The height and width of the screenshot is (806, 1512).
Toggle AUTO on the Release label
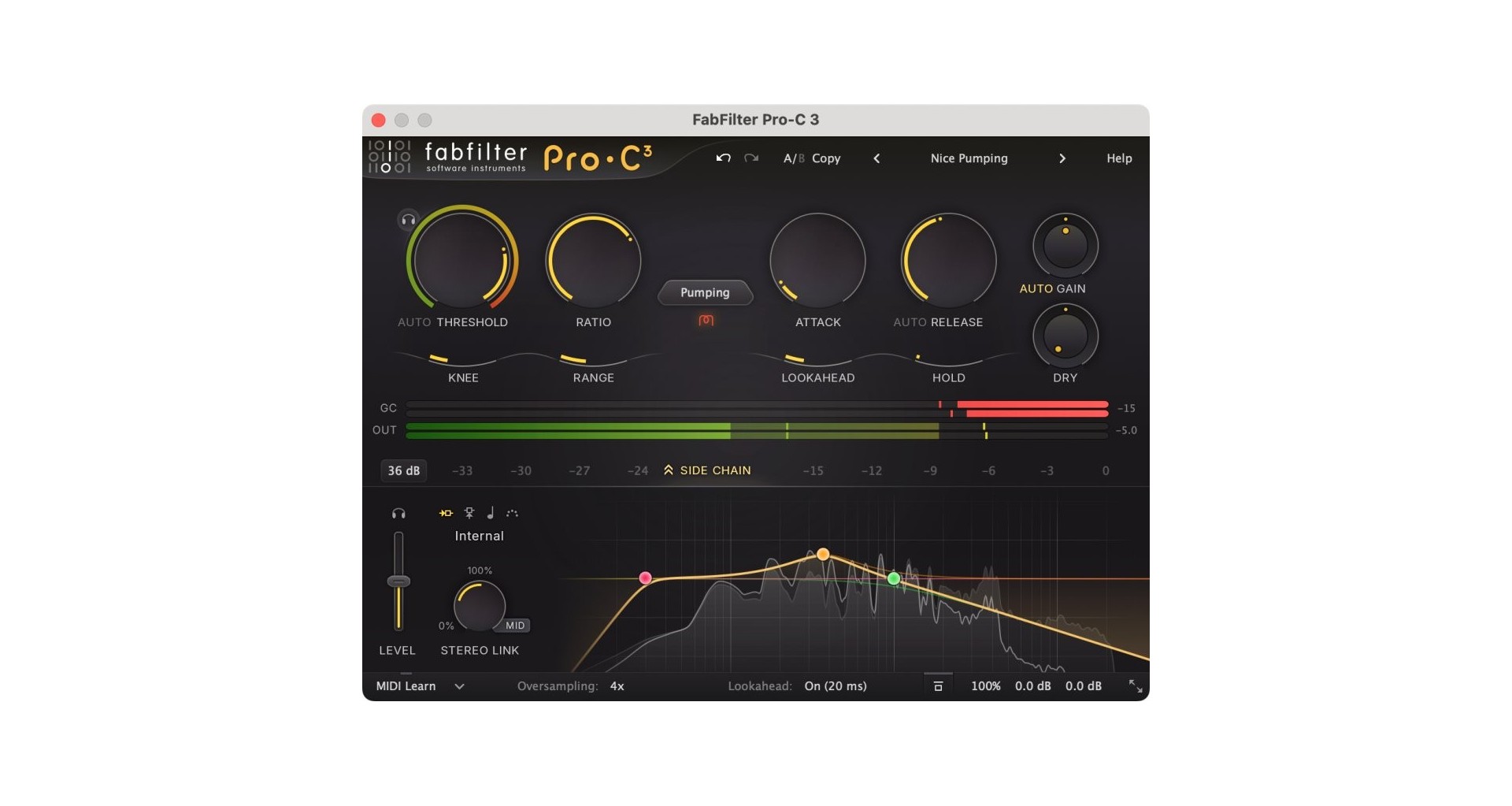click(x=910, y=322)
